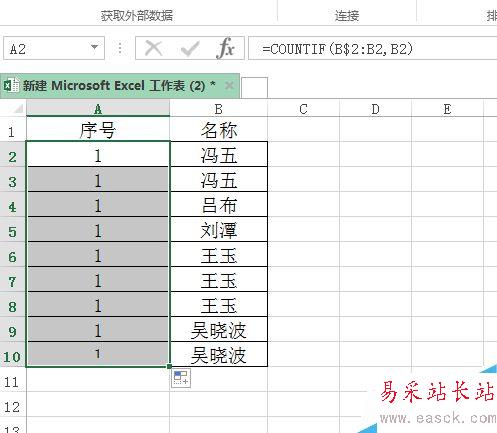
Task: Open the Auto Fill Options icon below A10
Action: click(181, 378)
